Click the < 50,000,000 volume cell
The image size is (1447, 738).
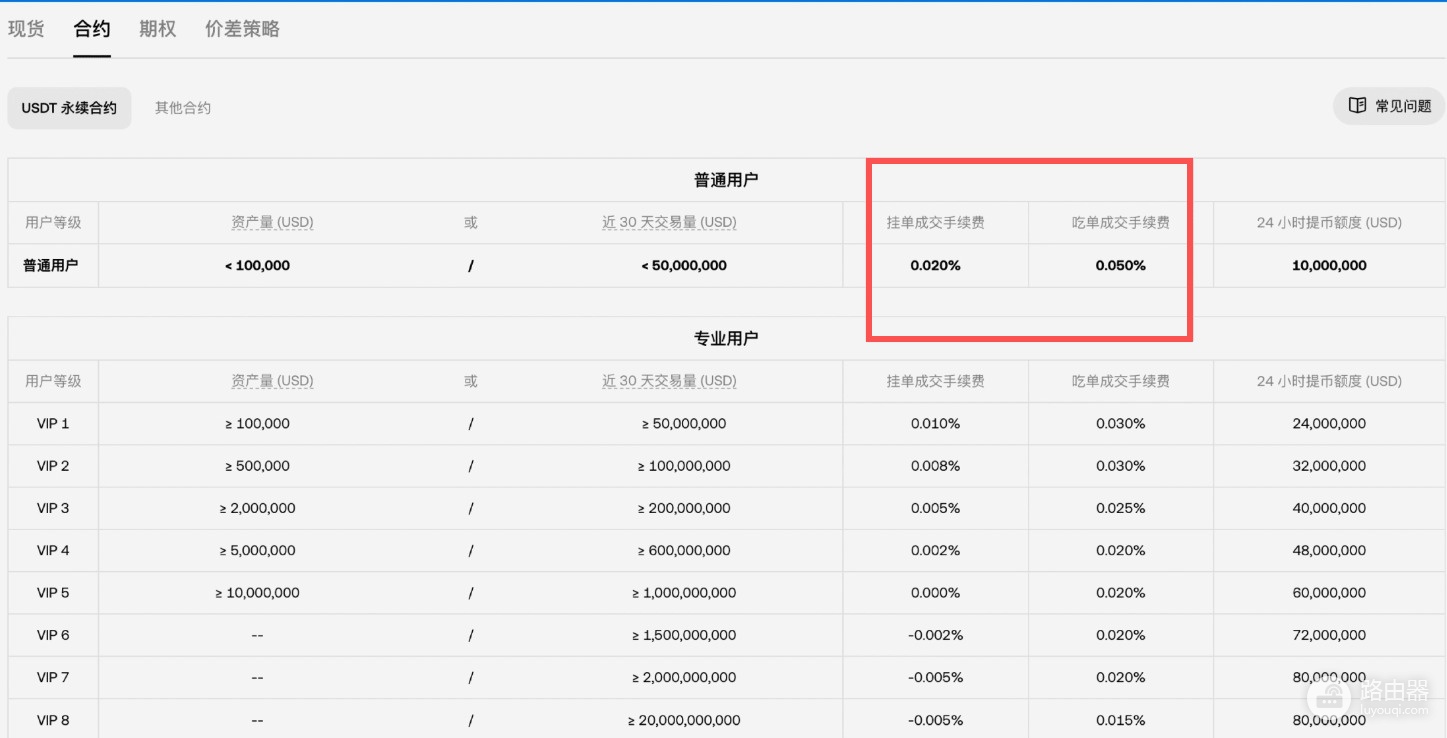click(x=684, y=266)
